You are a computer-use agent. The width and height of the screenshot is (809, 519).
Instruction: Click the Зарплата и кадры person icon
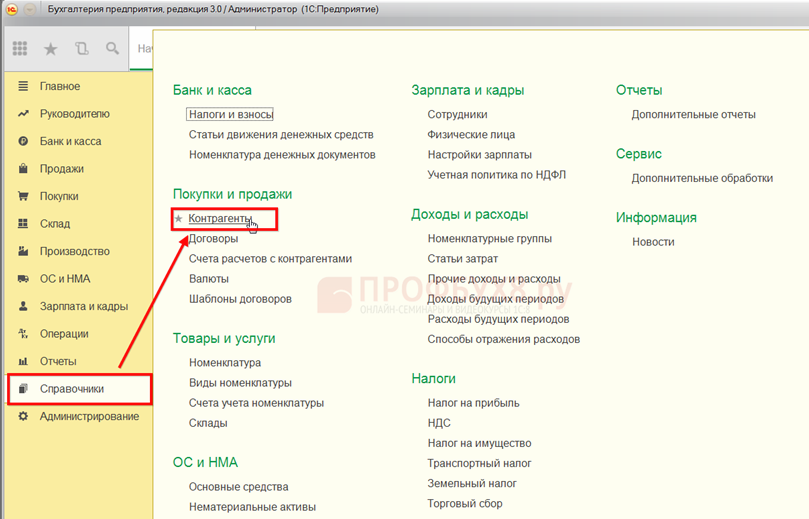pyautogui.click(x=23, y=306)
